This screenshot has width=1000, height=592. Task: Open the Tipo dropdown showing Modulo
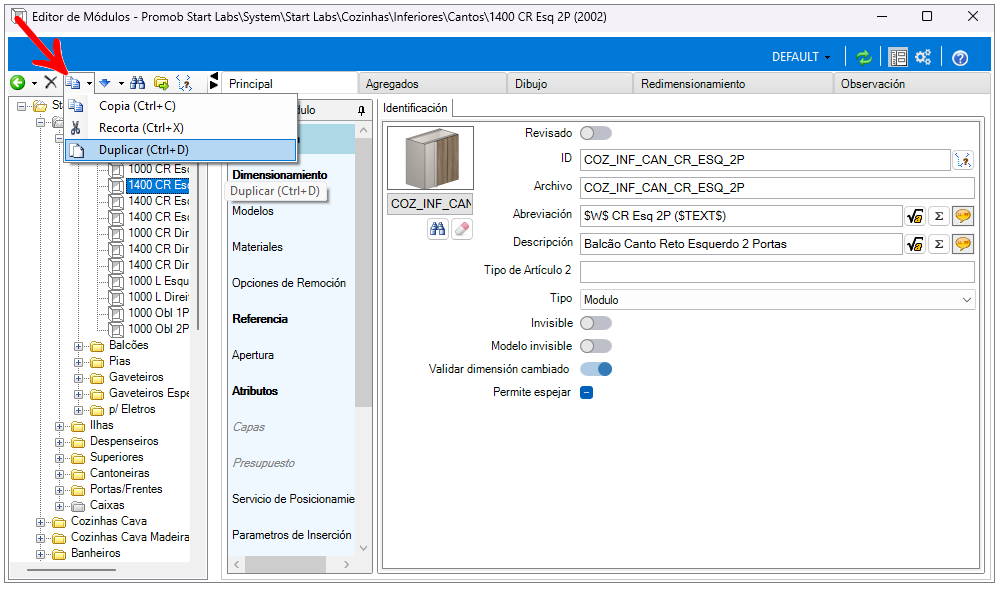pyautogui.click(x=777, y=299)
